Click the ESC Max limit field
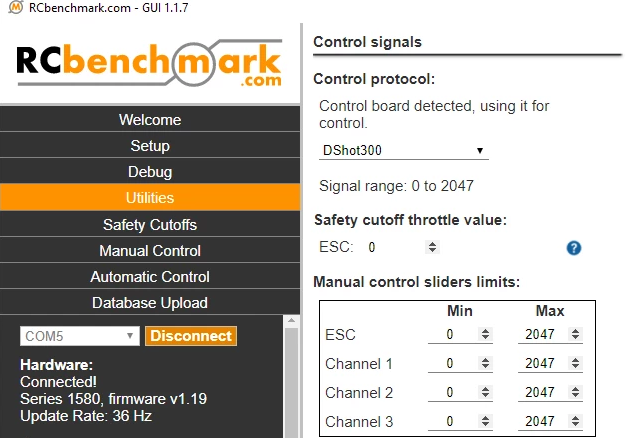This screenshot has height=438, width=634. click(541, 335)
